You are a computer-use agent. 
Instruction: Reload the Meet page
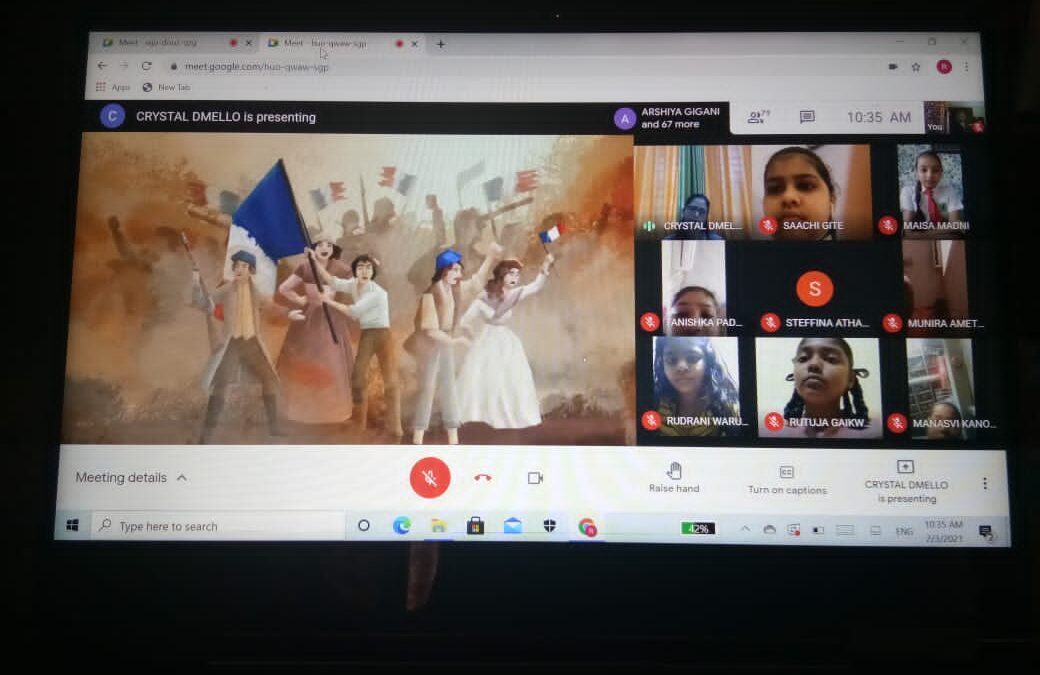coord(147,66)
